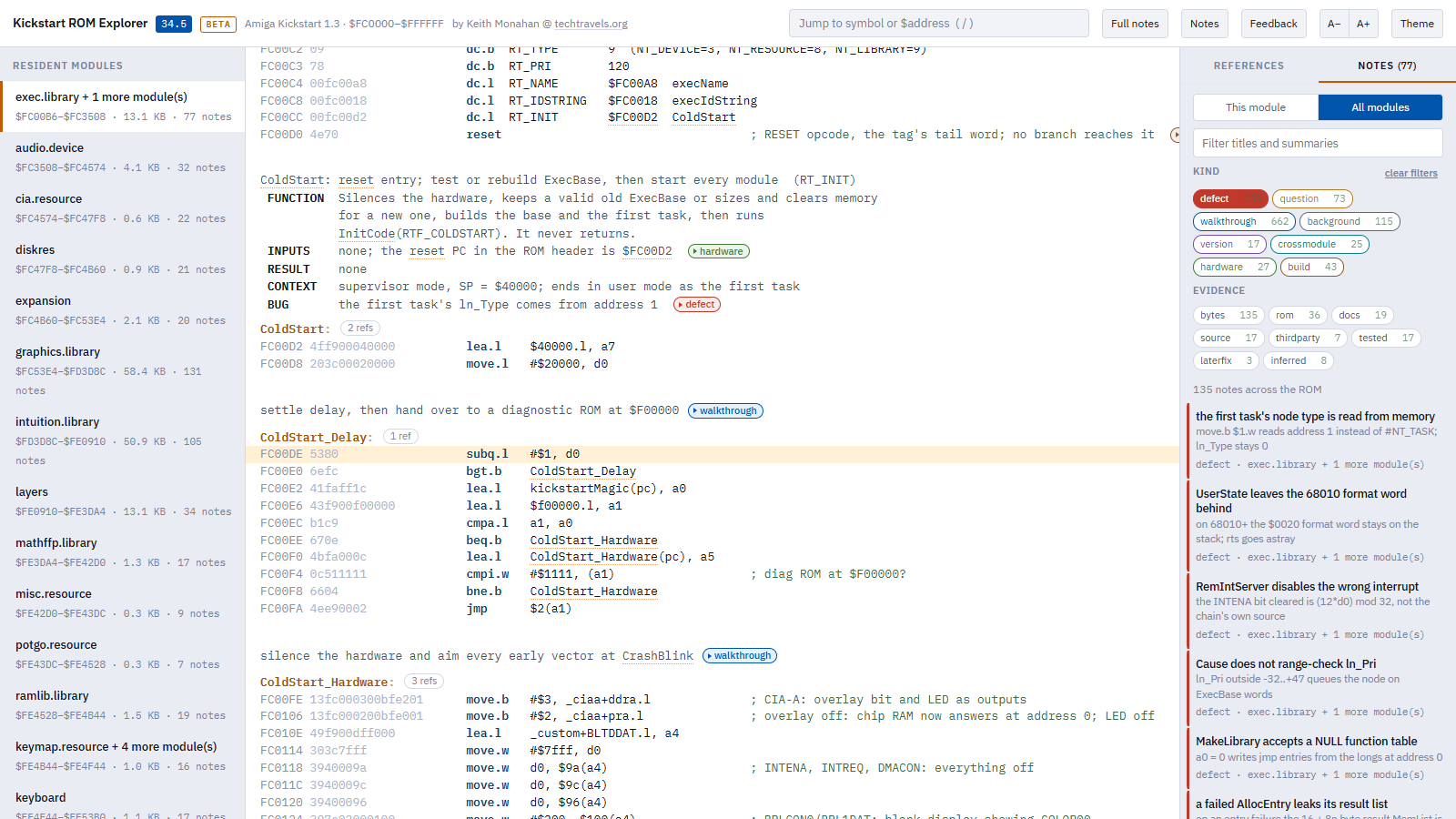Viewport: 1456px width, 819px height.
Task: Toggle the question kind filter chip
Action: (x=1312, y=198)
